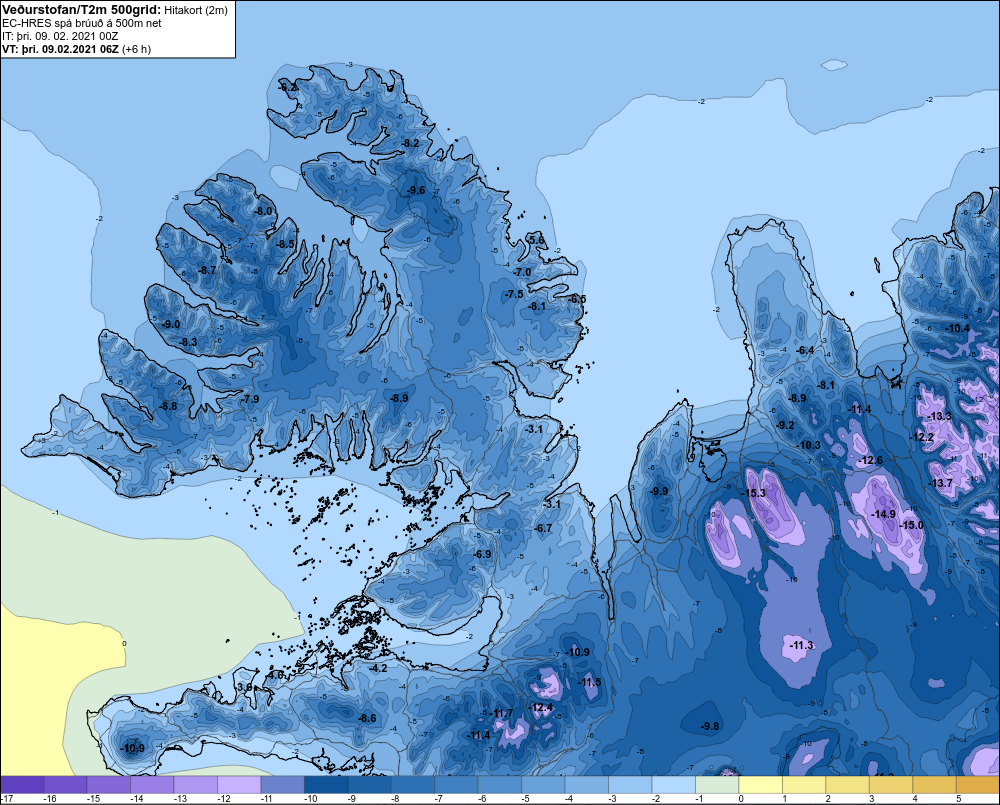This screenshot has height=805, width=1000.
Task: Click the '-6.7' temperature label
Action: click(543, 528)
